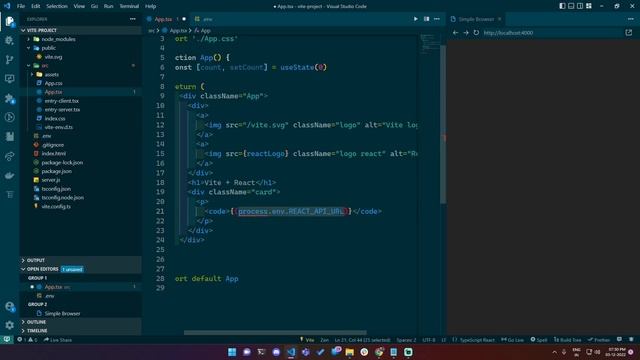Image resolution: width=640 pixels, height=360 pixels.
Task: Open the Extensions view icon
Action: click(x=9, y=98)
